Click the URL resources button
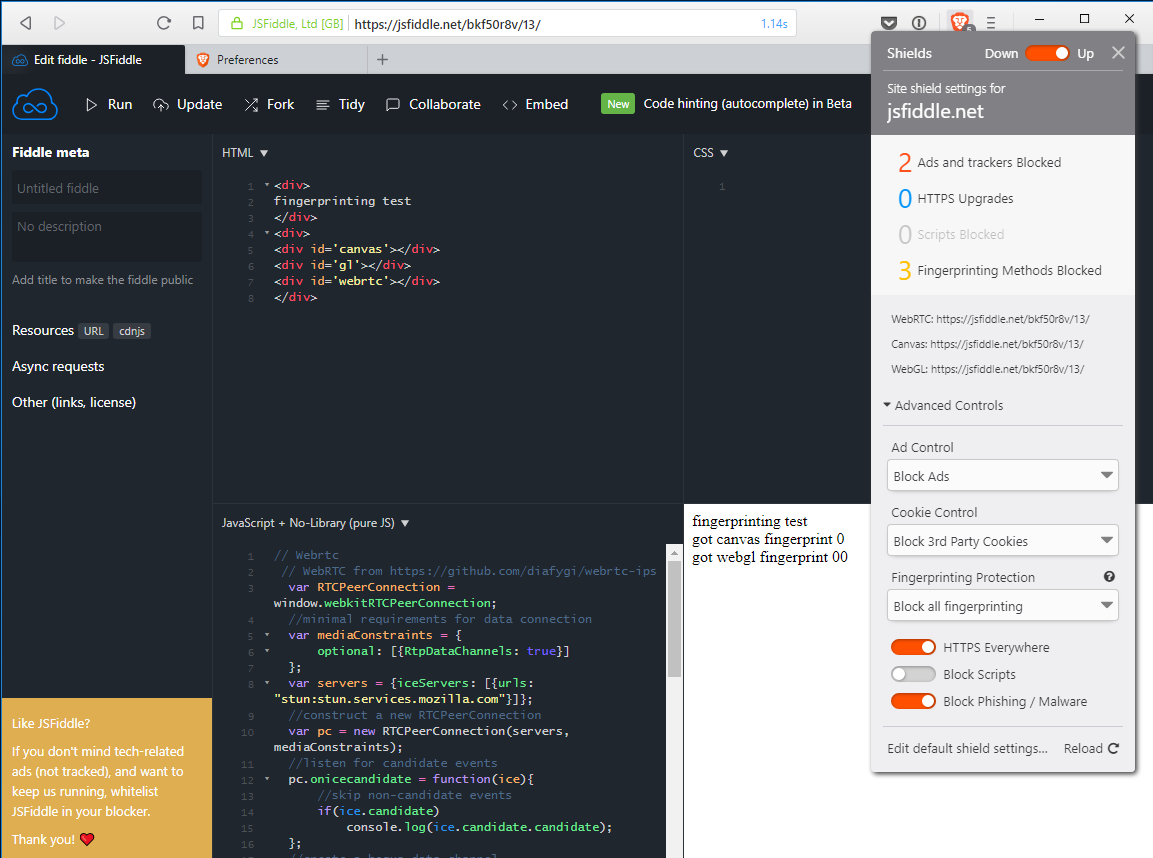 point(93,331)
